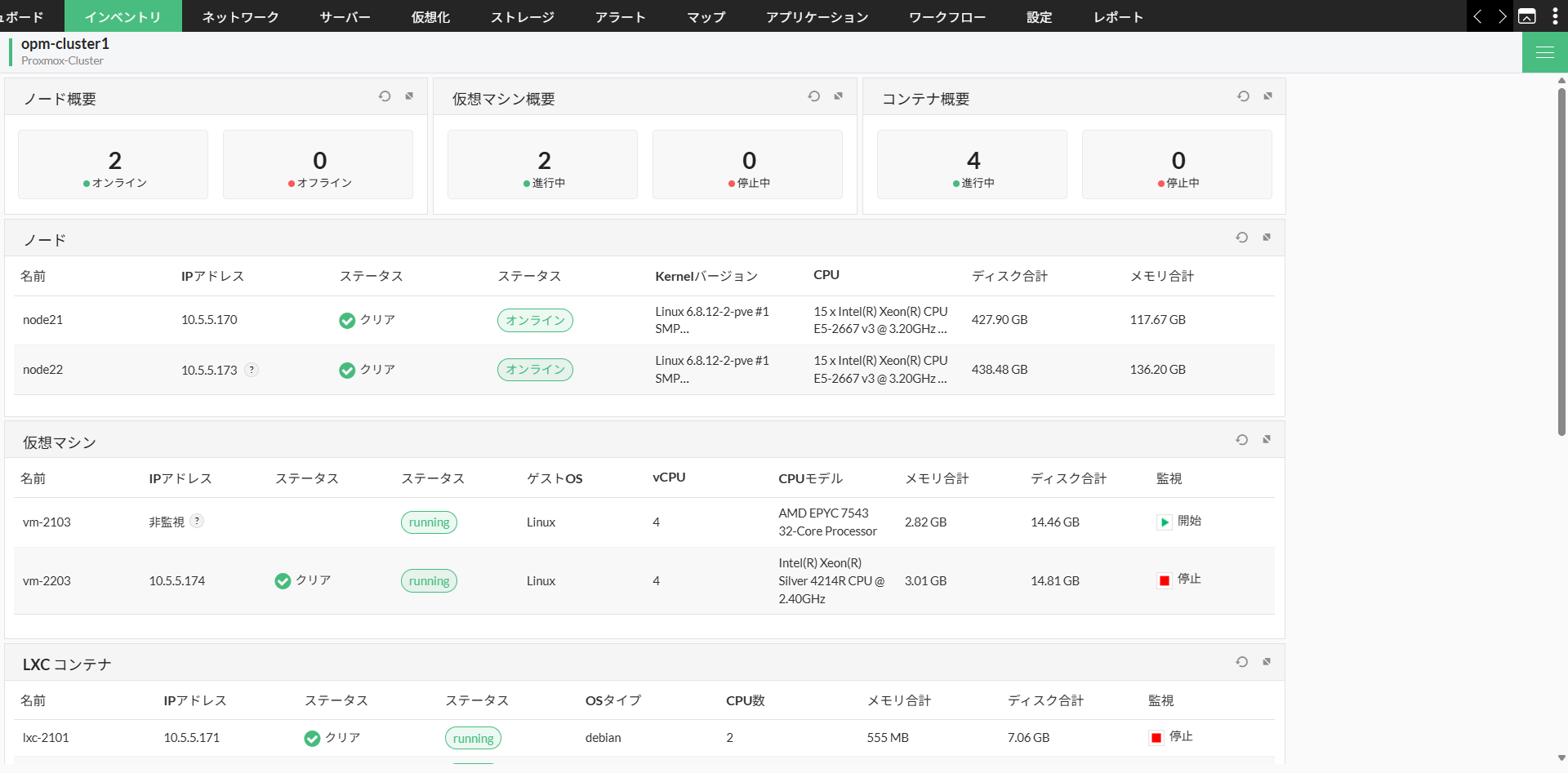Click help icon next to 非監視

(197, 521)
